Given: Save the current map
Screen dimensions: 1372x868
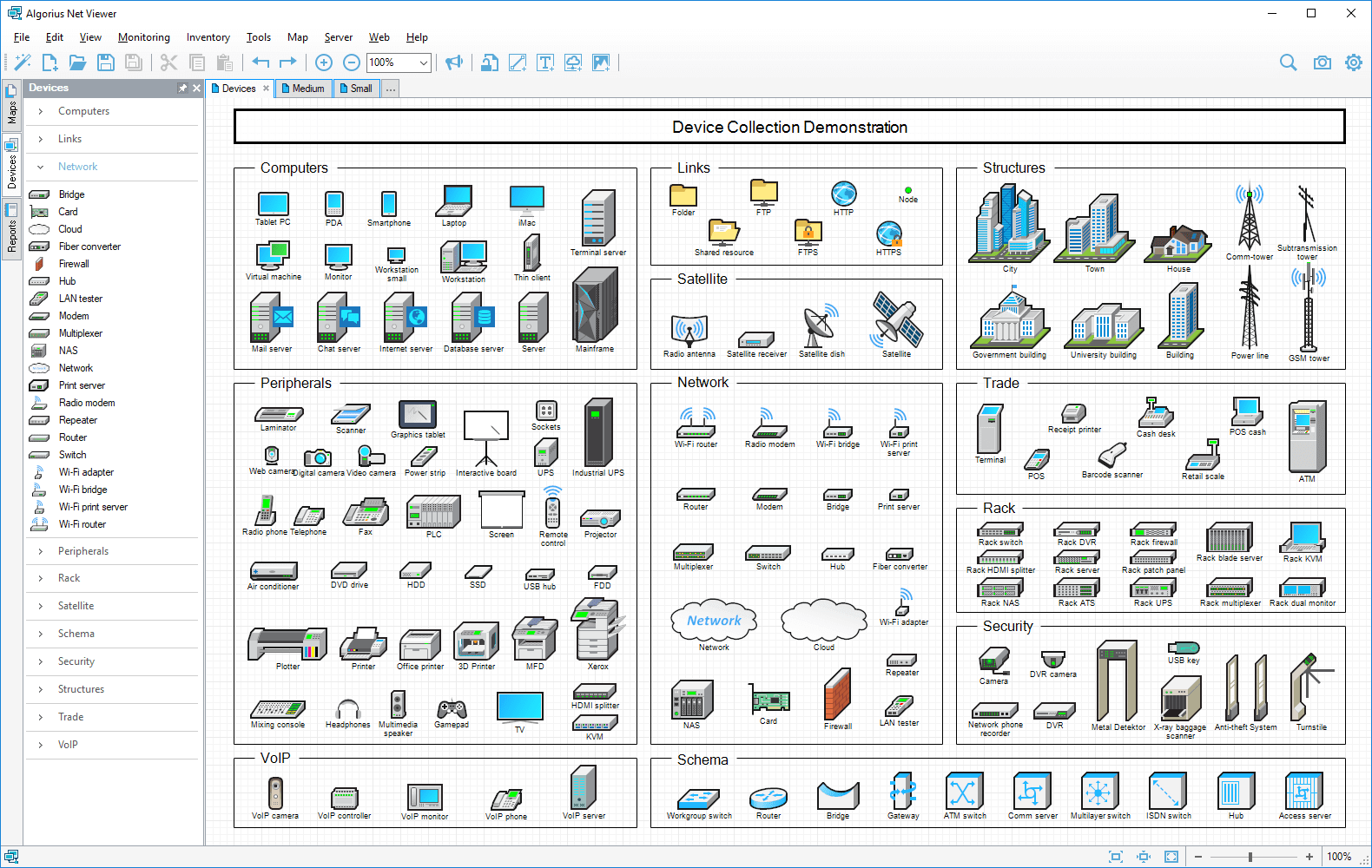Looking at the screenshot, I should pos(106,62).
